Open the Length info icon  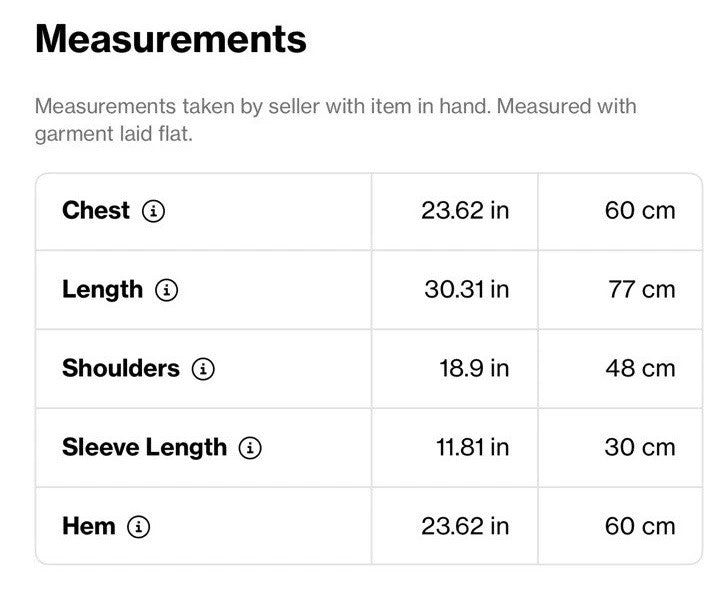click(166, 290)
